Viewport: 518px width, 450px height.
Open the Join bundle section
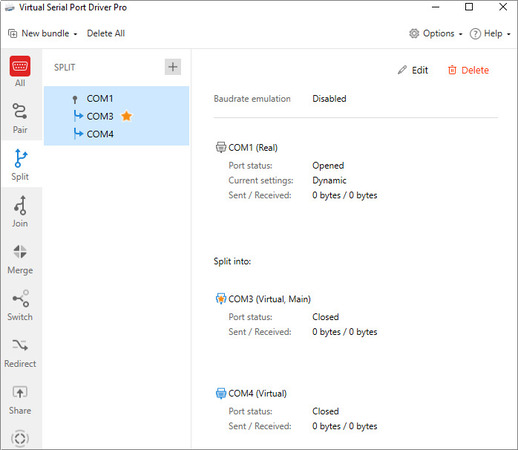coord(20,212)
